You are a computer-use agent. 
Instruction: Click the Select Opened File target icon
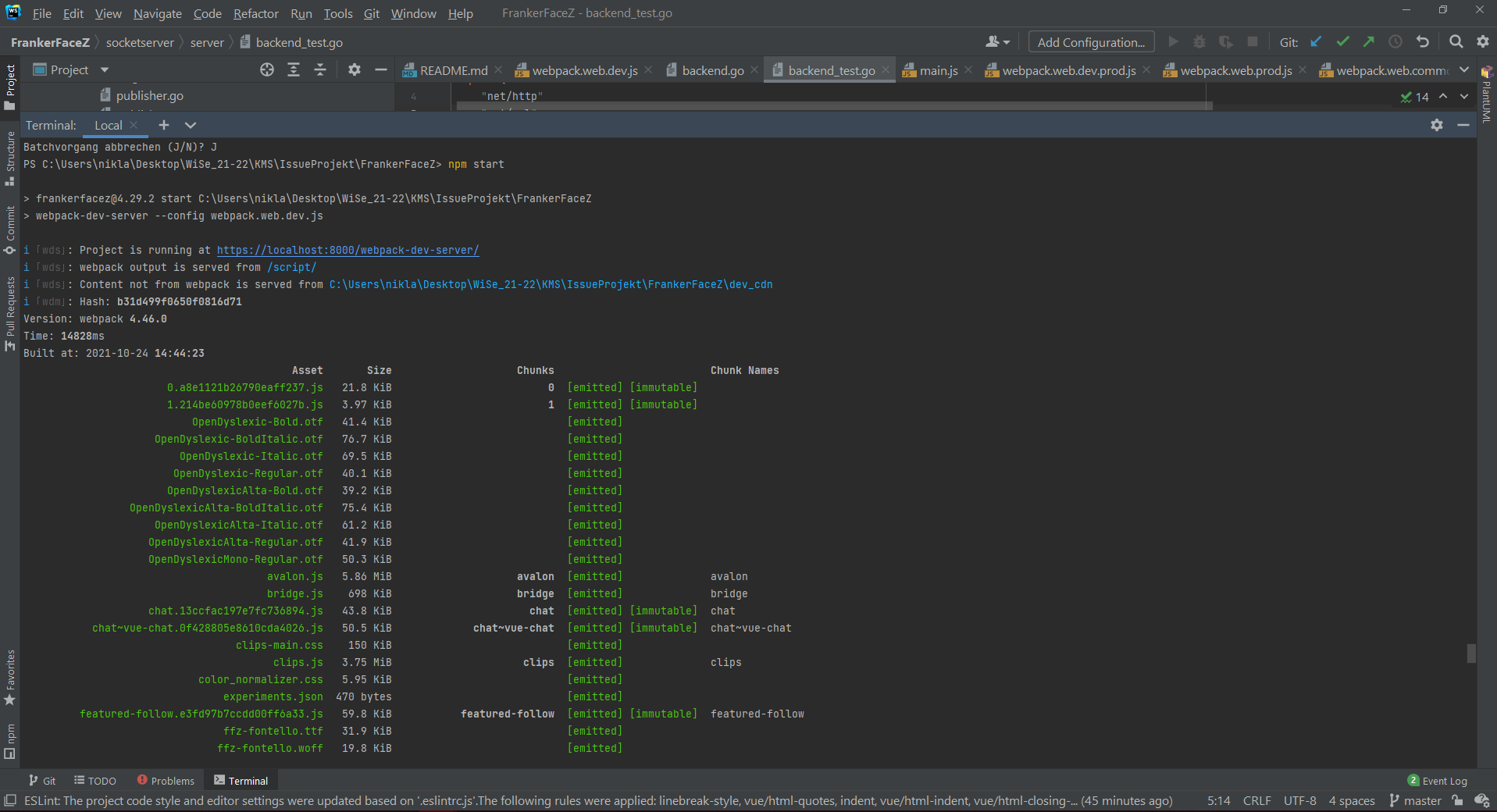point(267,69)
